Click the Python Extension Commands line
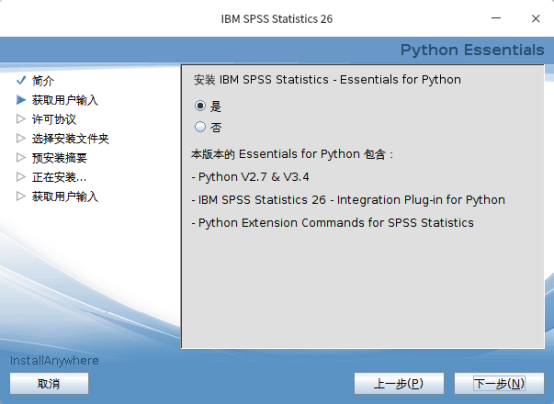 [x=332, y=223]
